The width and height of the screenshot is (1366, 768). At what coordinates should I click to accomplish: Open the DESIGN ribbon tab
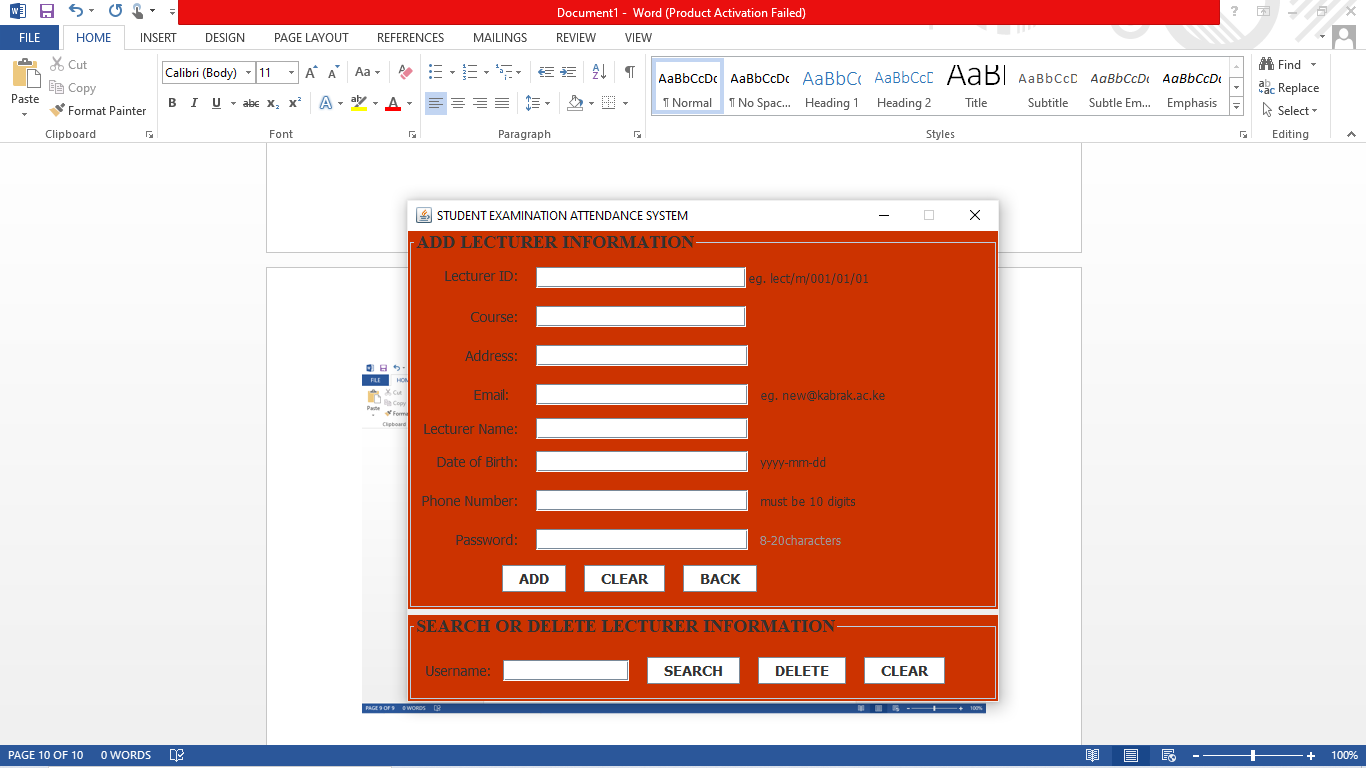[224, 37]
